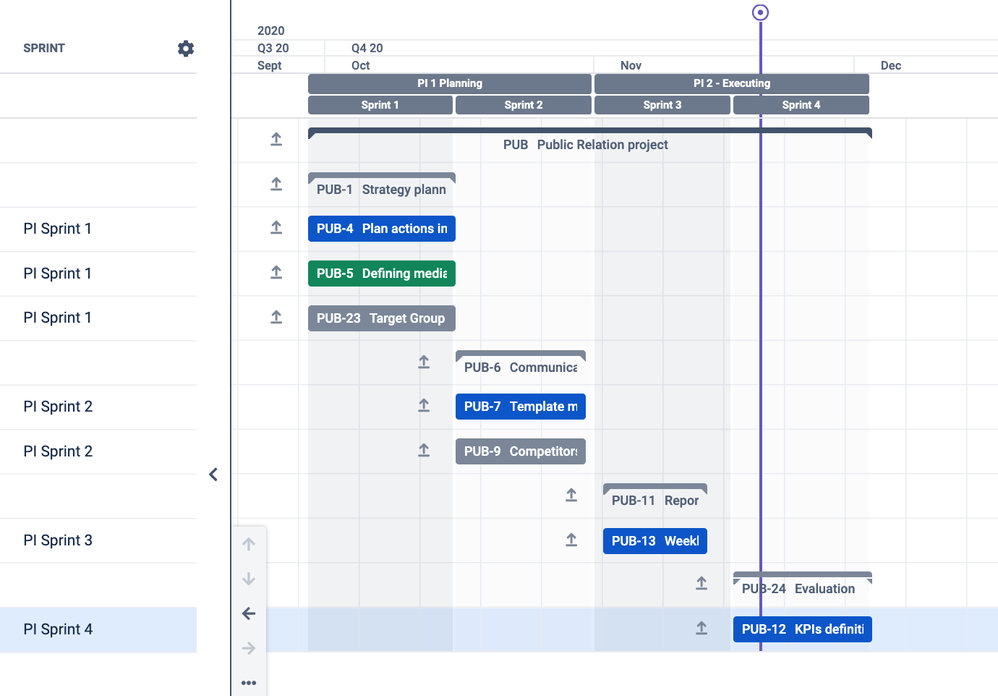Click outdent icon beside PUB-13 bar
The width and height of the screenshot is (998, 696).
coord(572,539)
